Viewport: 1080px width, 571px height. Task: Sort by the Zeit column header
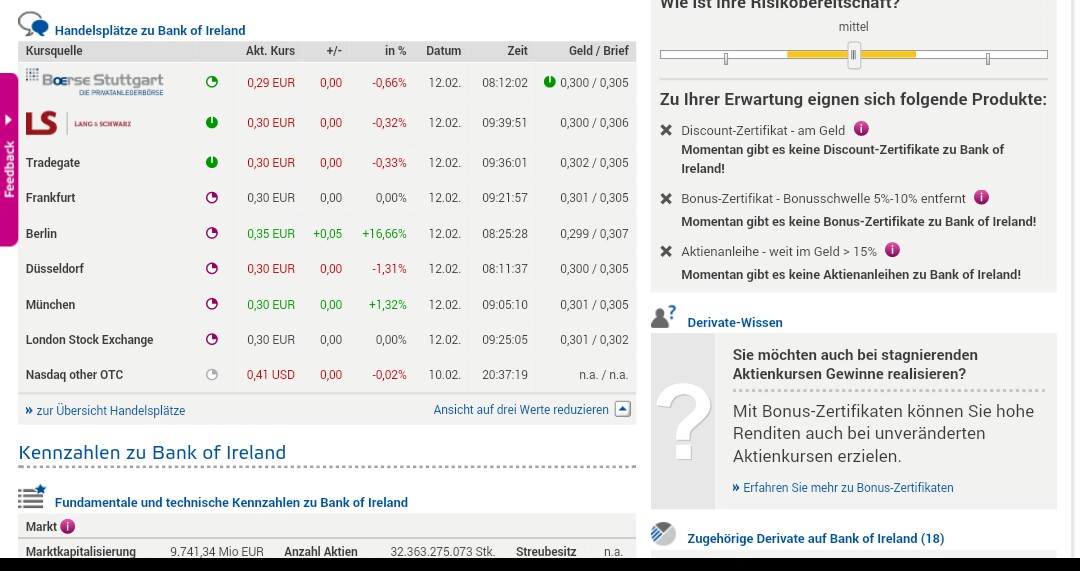point(517,50)
